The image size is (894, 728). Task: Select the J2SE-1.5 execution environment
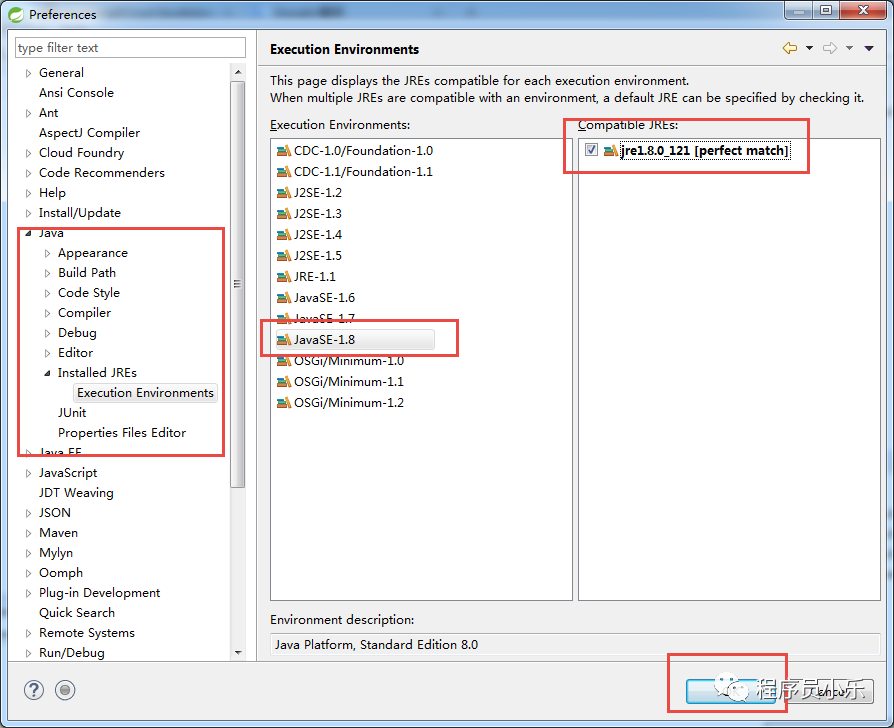pos(318,256)
